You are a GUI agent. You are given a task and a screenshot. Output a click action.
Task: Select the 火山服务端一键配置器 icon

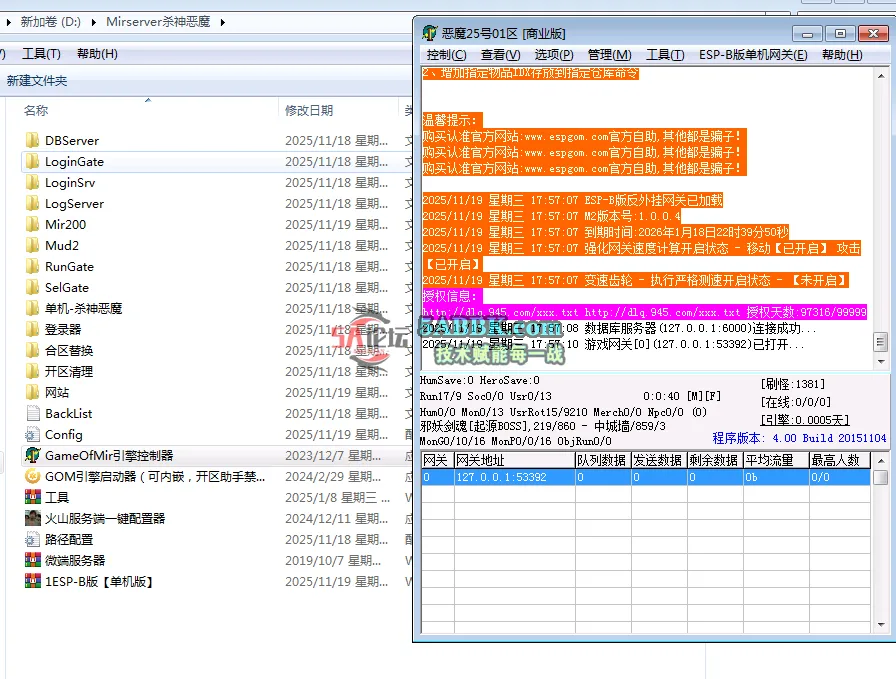[32, 518]
